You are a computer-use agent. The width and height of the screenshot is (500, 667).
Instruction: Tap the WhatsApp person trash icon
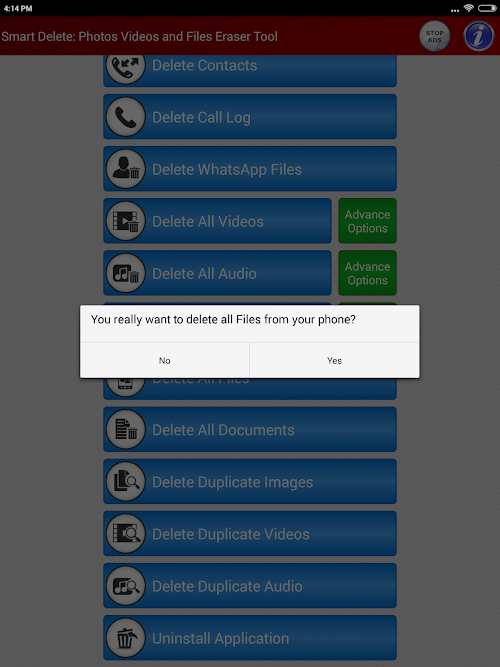pos(126,169)
